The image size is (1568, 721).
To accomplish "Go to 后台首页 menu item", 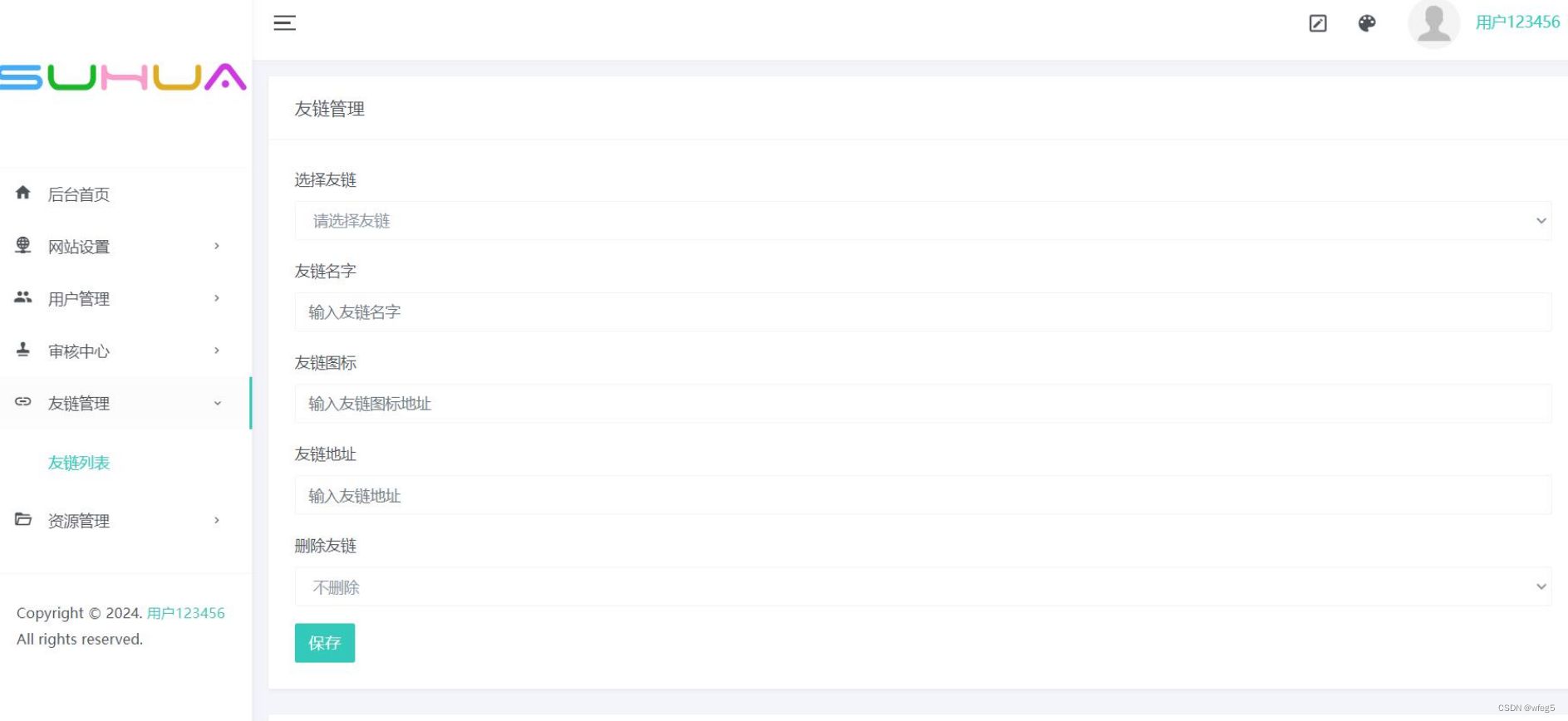I will [79, 194].
